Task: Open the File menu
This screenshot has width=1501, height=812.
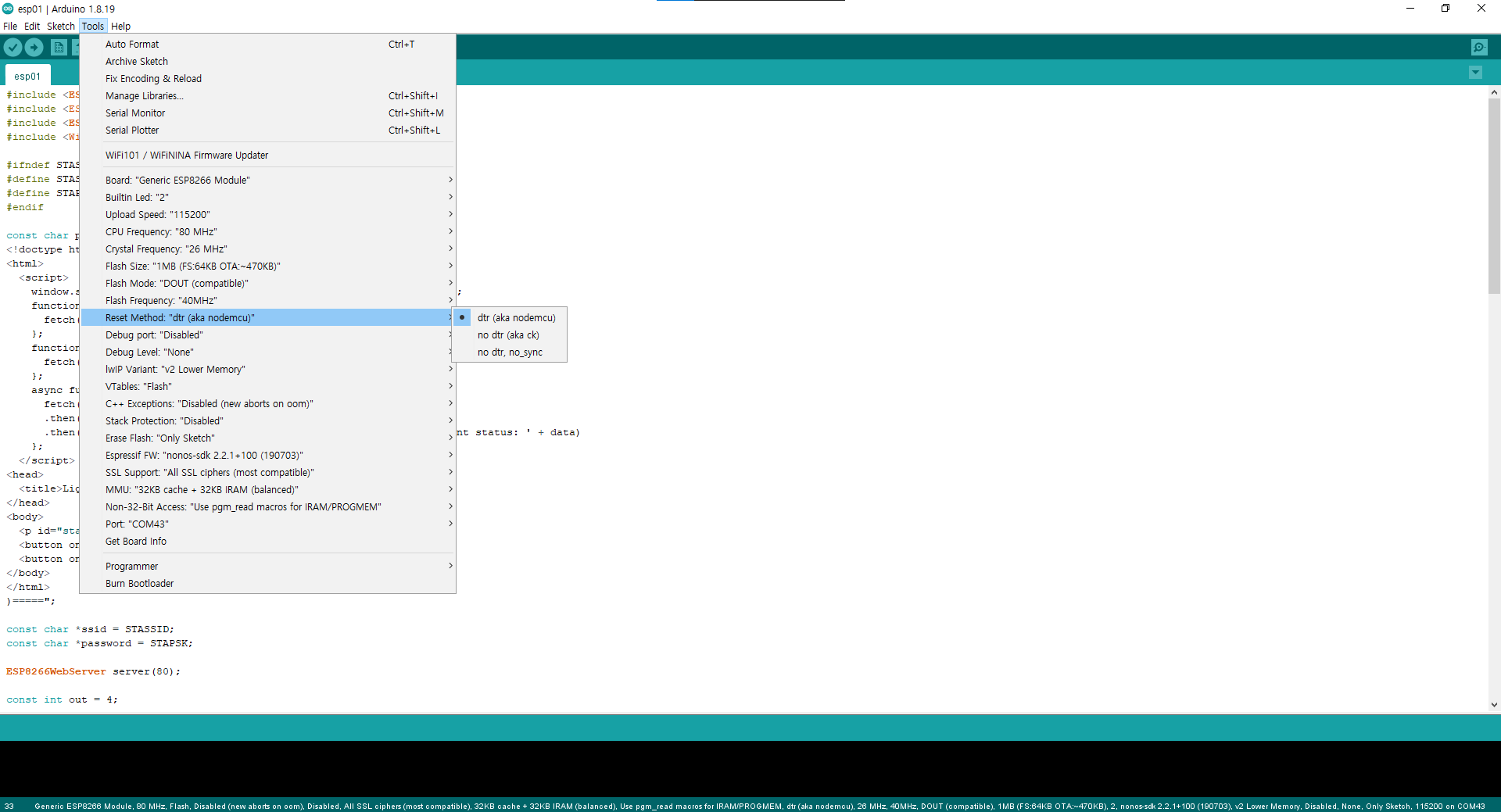Action: pyautogui.click(x=10, y=26)
